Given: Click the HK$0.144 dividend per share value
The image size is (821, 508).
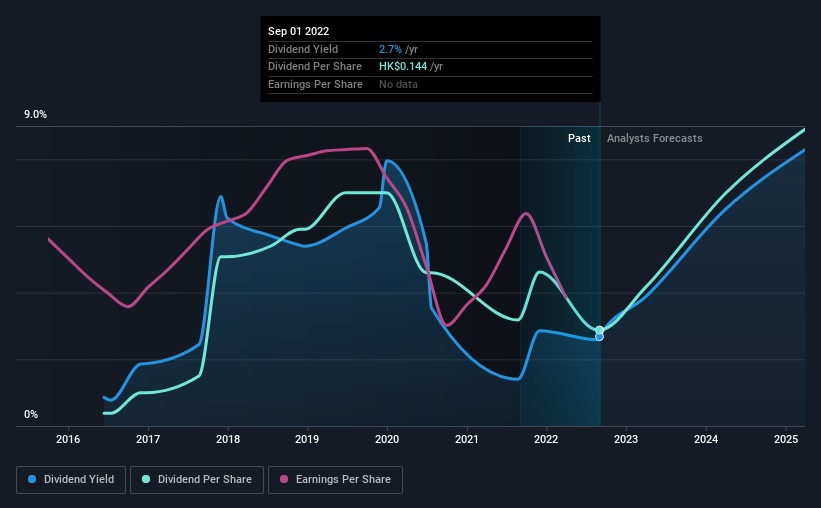Looking at the screenshot, I should [x=403, y=67].
